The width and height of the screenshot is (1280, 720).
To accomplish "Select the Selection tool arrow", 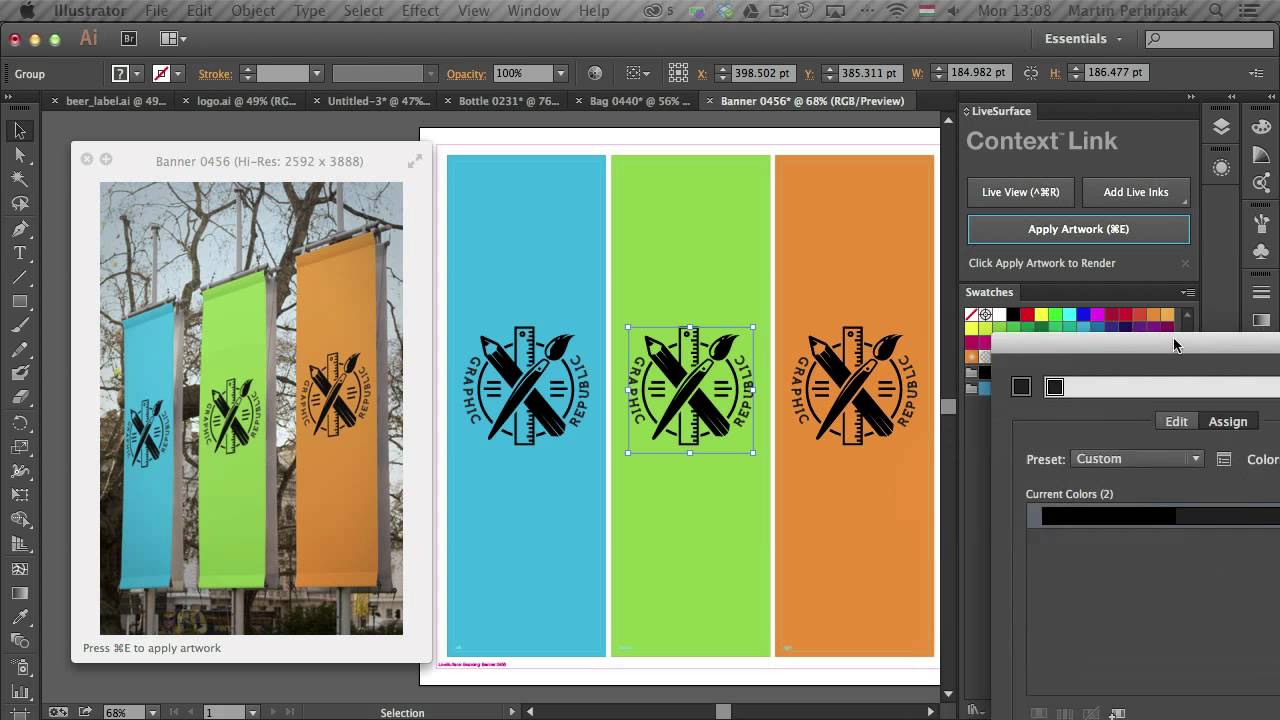I will pos(20,131).
